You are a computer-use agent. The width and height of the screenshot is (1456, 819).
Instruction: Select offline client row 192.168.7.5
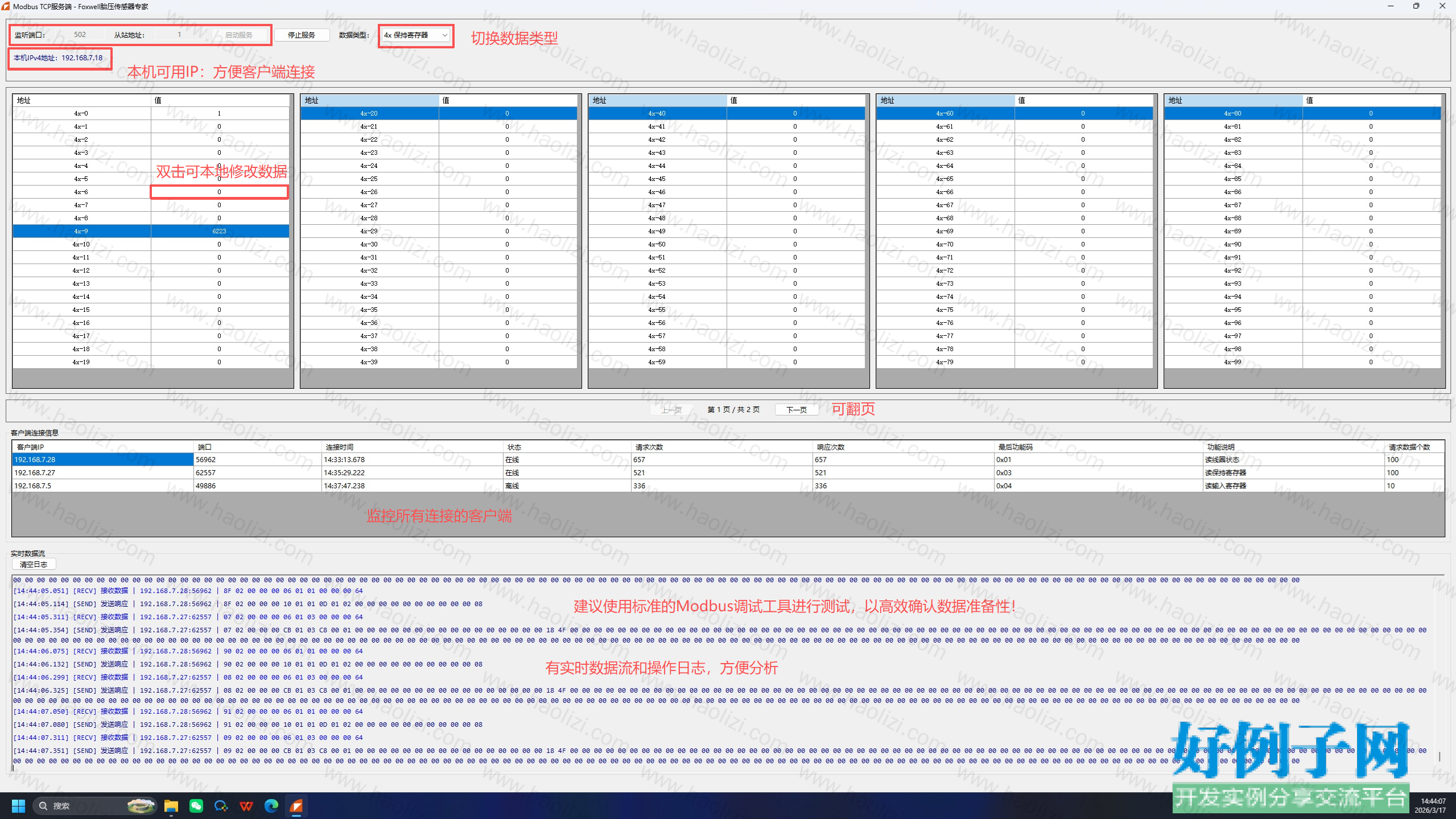click(728, 486)
